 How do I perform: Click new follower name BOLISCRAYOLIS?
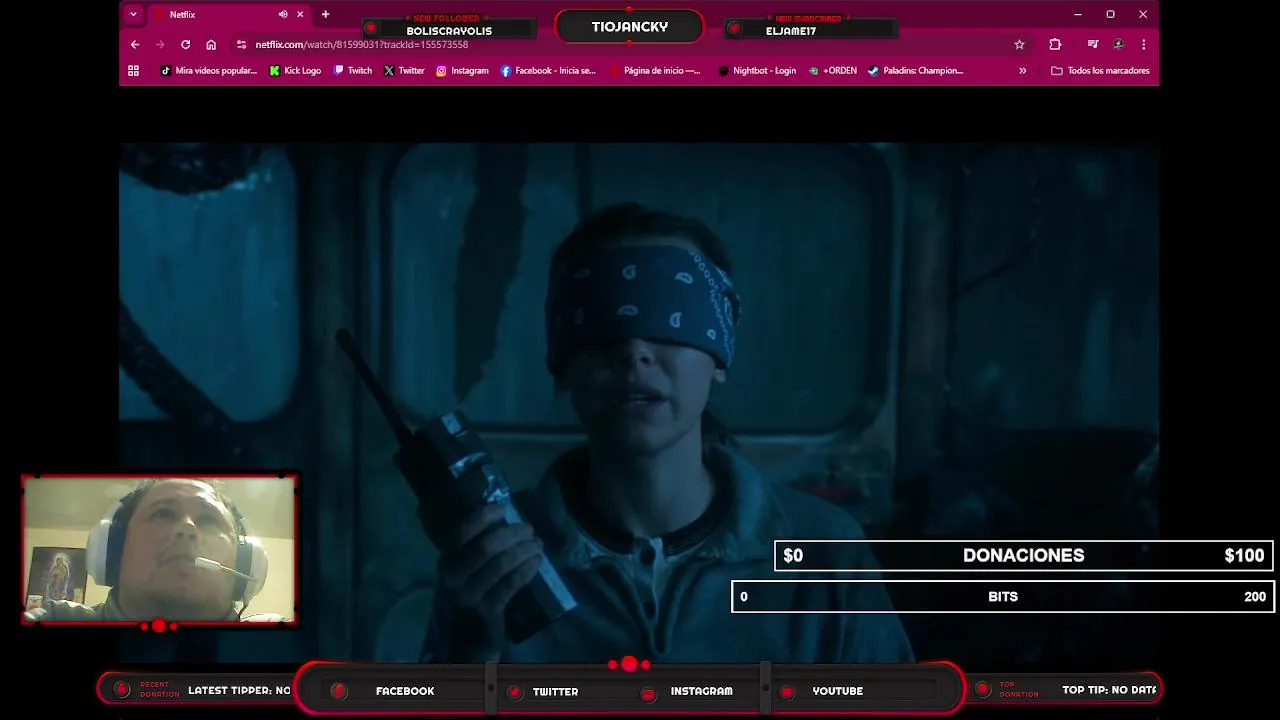coord(449,31)
